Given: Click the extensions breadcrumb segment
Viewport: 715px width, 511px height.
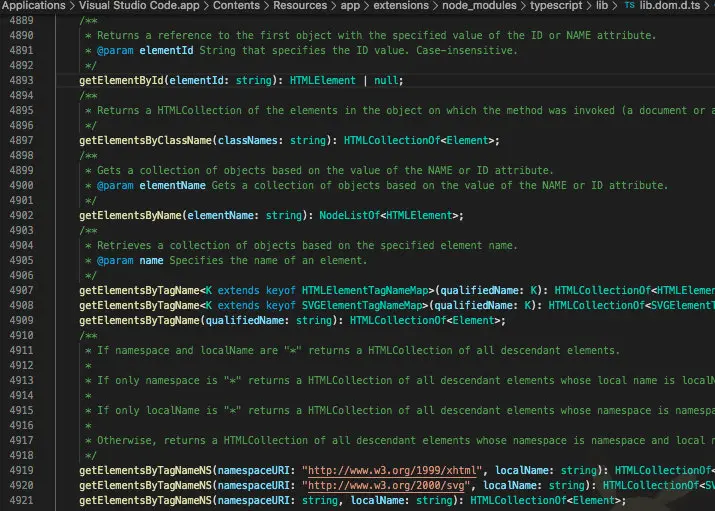Looking at the screenshot, I should [401, 5].
